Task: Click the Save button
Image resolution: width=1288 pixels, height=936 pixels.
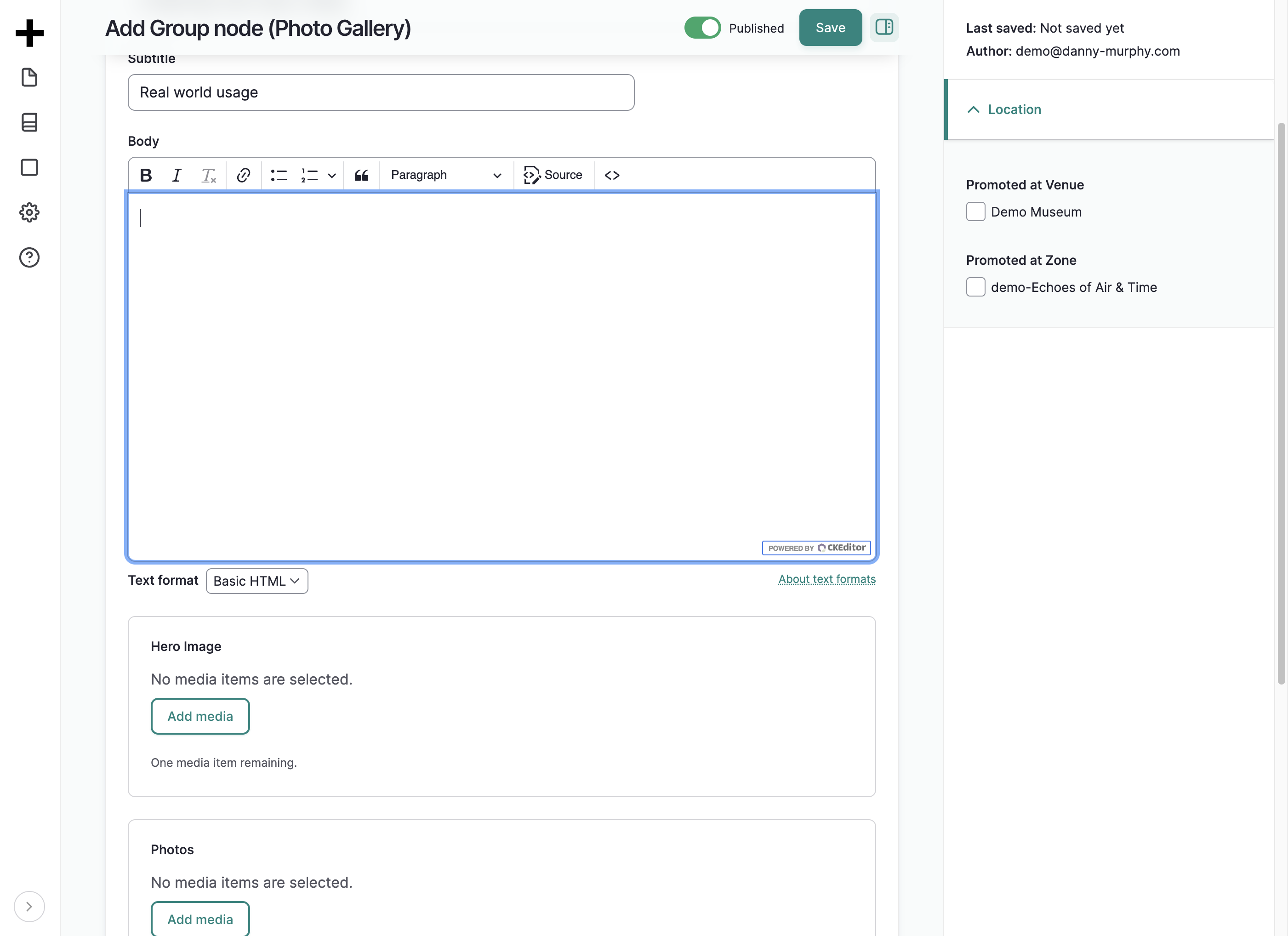Action: coord(830,28)
